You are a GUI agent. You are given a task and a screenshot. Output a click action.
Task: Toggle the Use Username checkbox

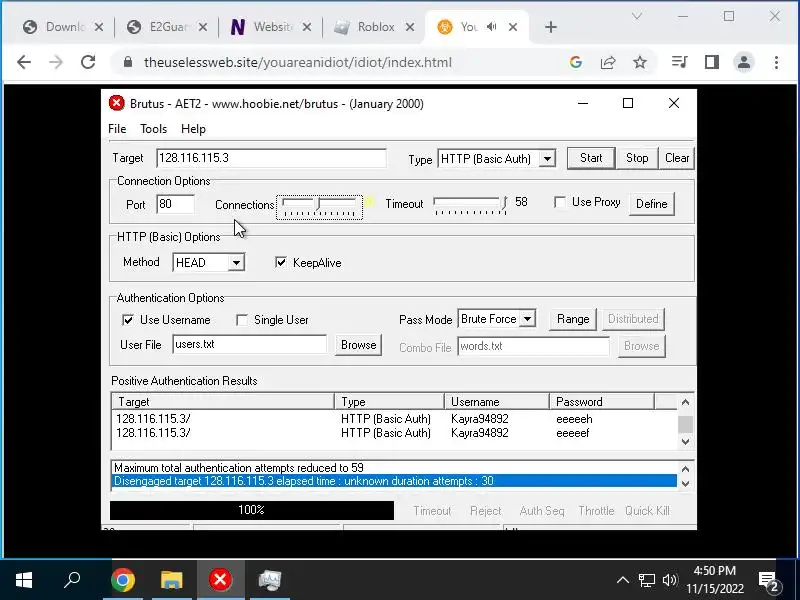tap(128, 320)
